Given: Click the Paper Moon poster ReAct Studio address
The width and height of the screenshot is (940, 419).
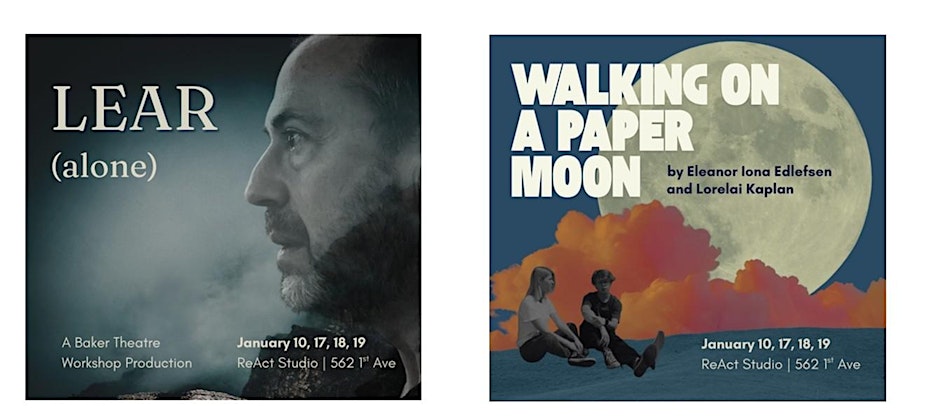Looking at the screenshot, I should point(781,364).
